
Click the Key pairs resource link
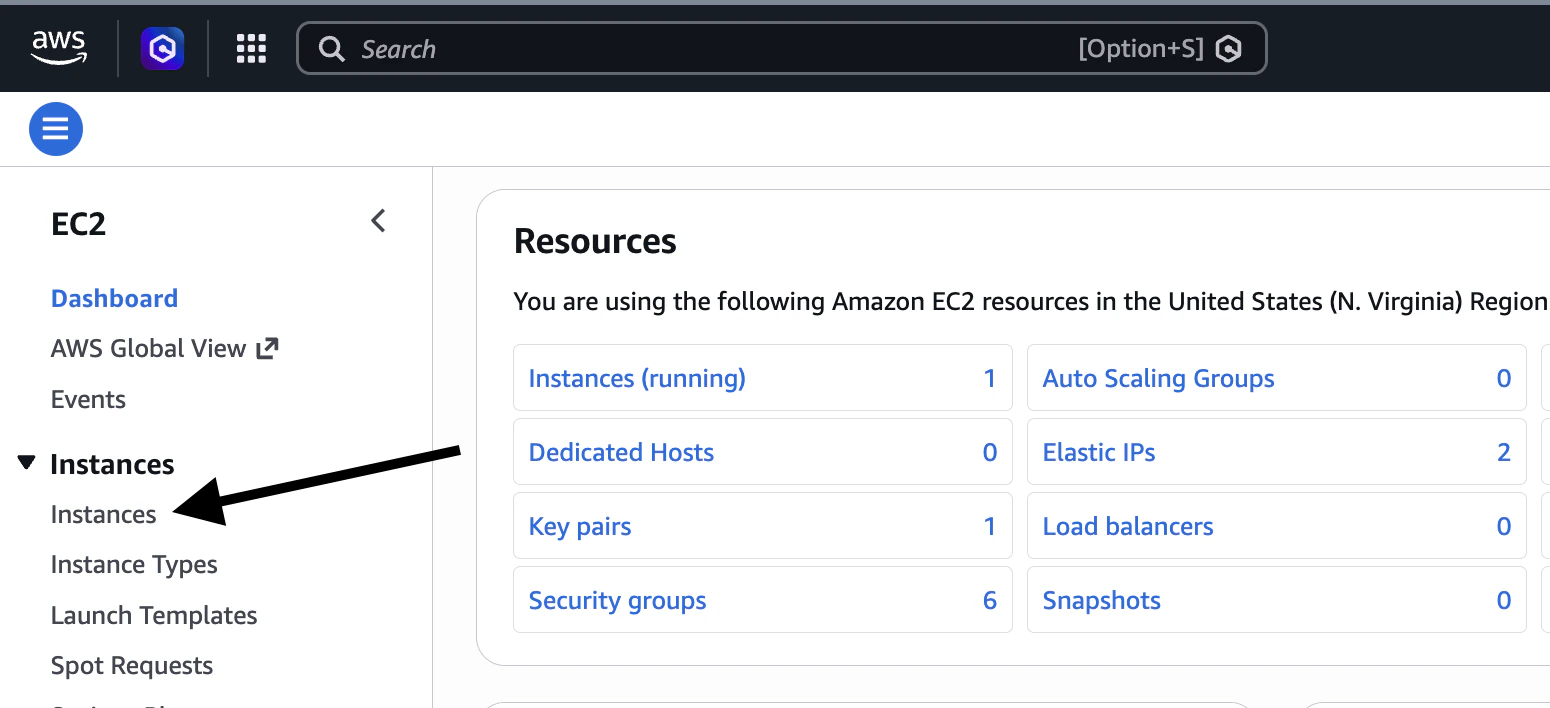pyautogui.click(x=580, y=526)
